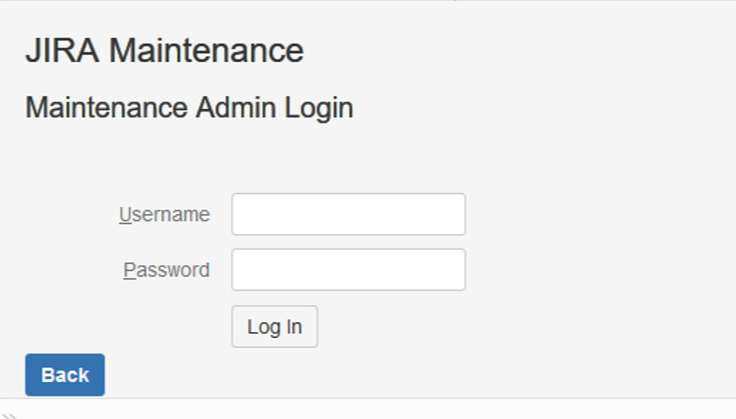Click the word Maintenance in main title
The width and height of the screenshot is (736, 419).
(206, 51)
